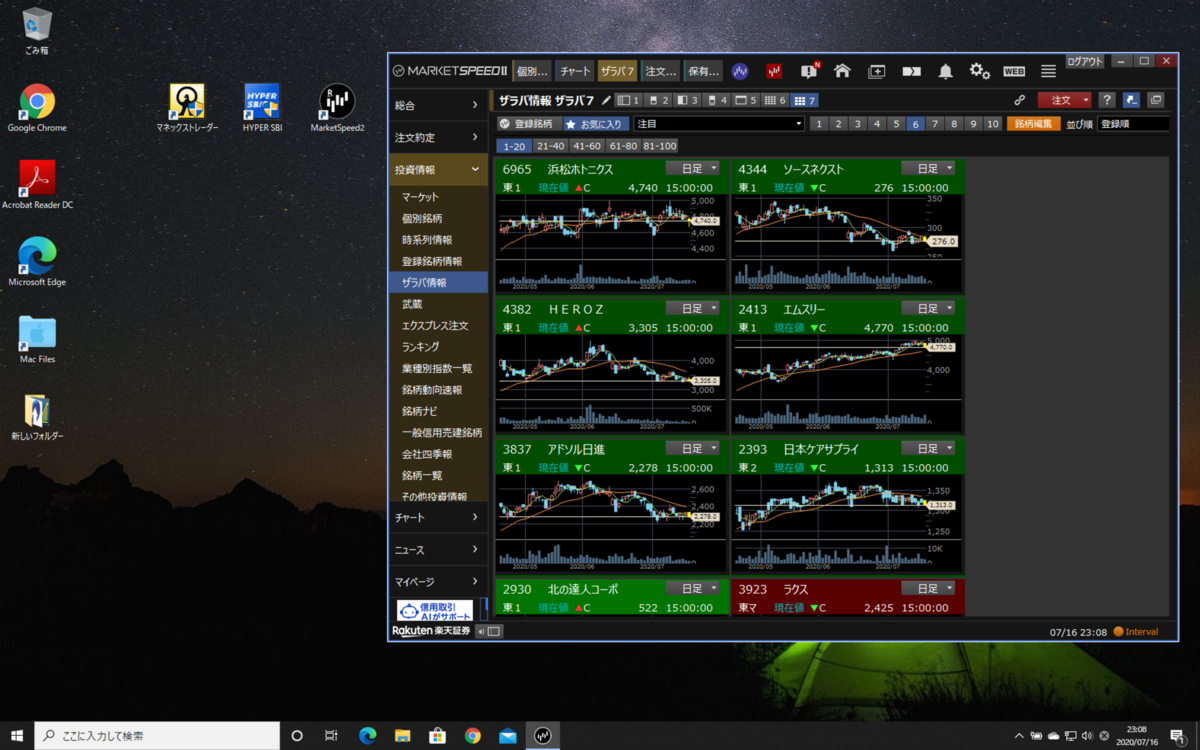
Task: Toggle the お気に入り favorites list
Action: pos(595,124)
